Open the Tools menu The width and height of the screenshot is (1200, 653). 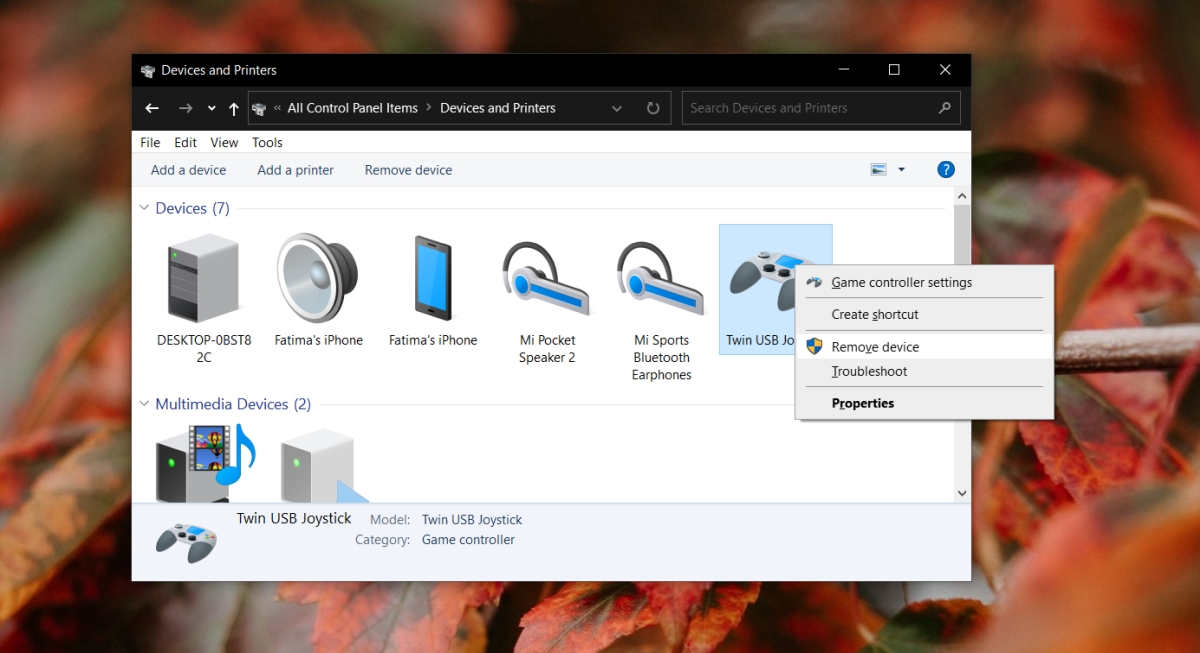tap(266, 142)
